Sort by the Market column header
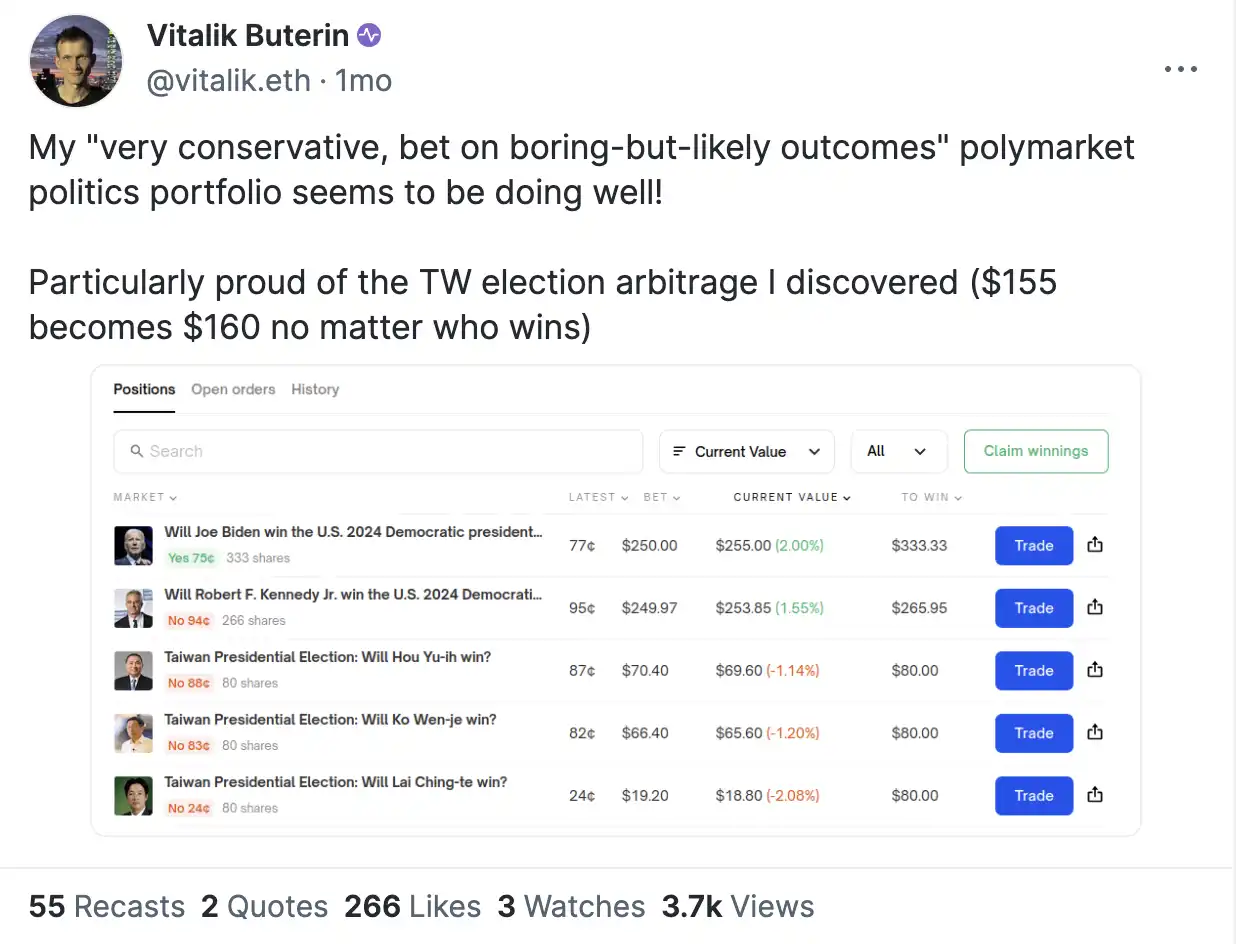Image resolution: width=1236 pixels, height=944 pixels. [x=145, y=497]
